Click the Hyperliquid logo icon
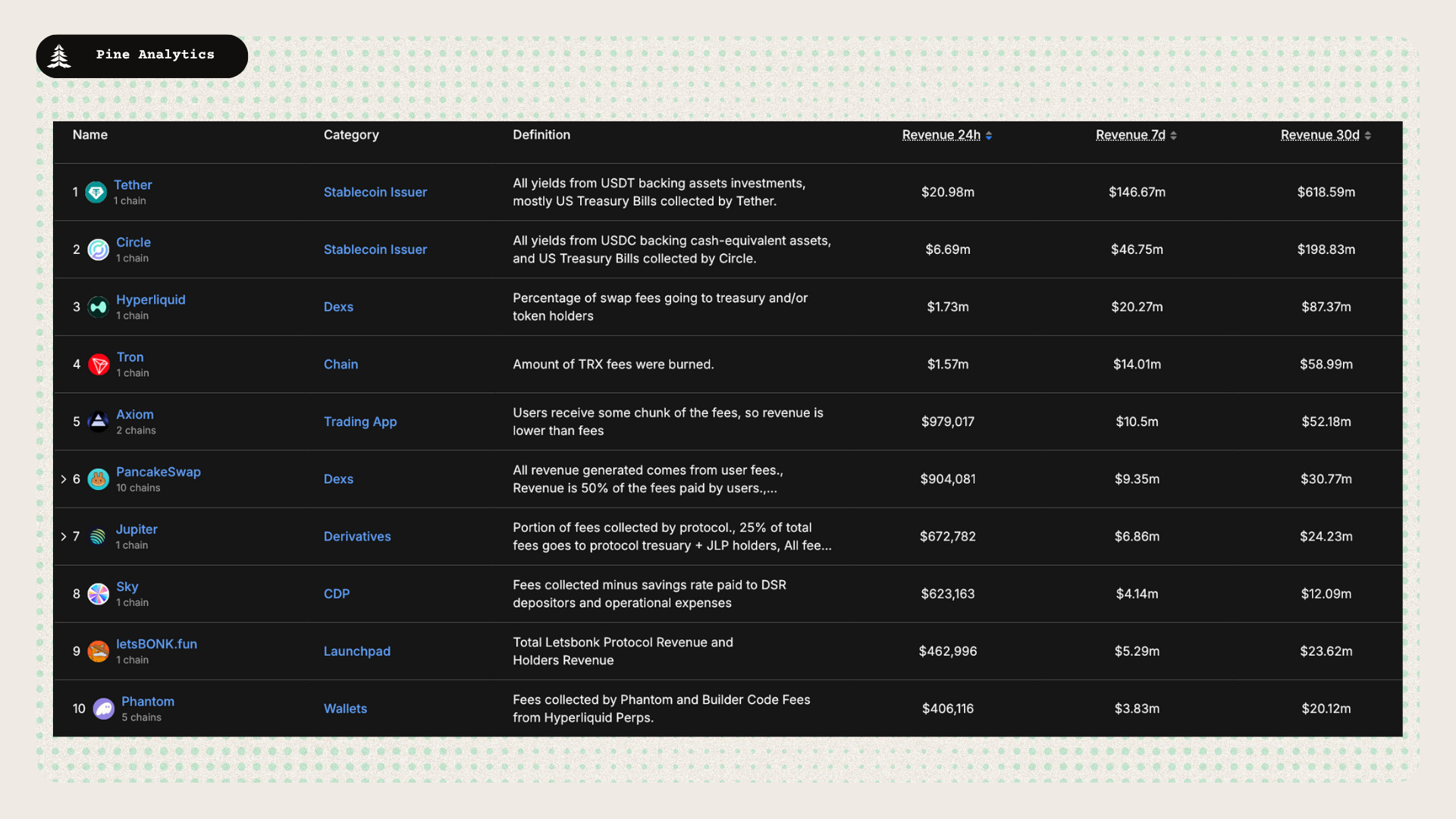This screenshot has width=1456, height=819. (99, 307)
